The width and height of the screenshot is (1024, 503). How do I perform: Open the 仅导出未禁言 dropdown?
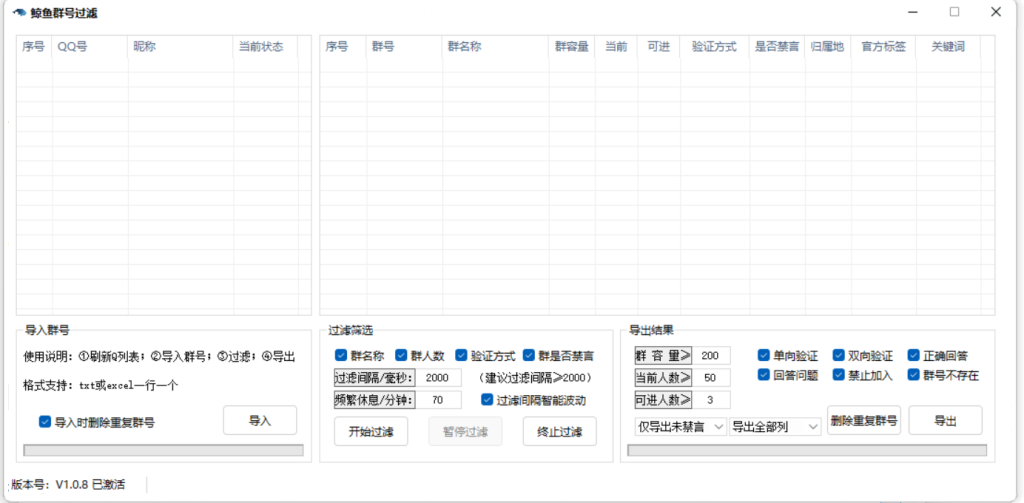pyautogui.click(x=679, y=427)
